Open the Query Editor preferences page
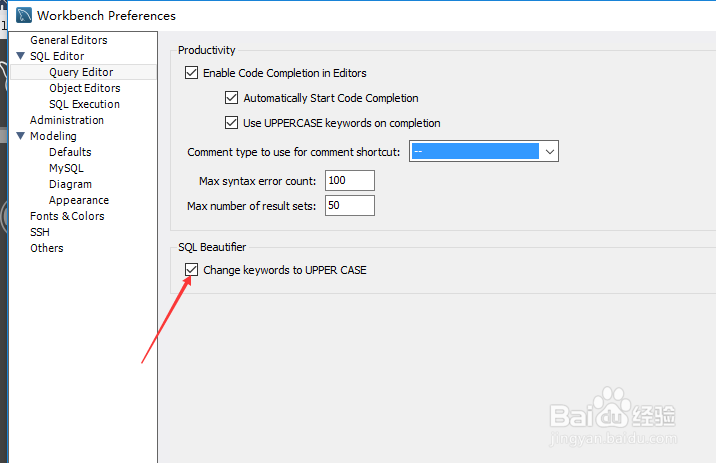 click(x=81, y=72)
